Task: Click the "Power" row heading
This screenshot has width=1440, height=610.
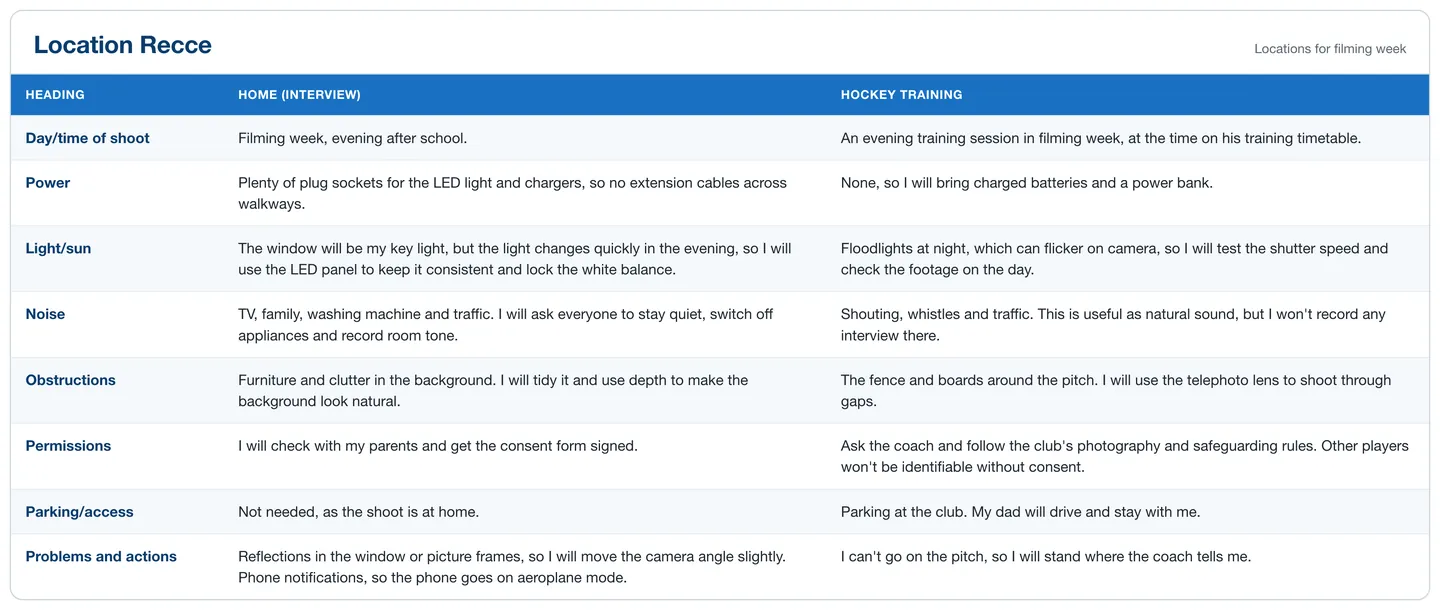Action: 48,183
